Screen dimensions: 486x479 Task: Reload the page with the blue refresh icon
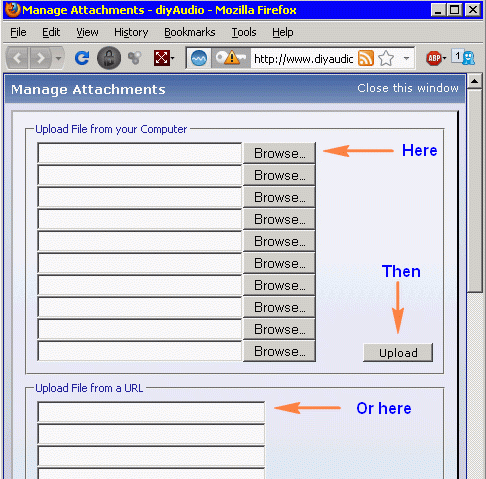(x=82, y=58)
